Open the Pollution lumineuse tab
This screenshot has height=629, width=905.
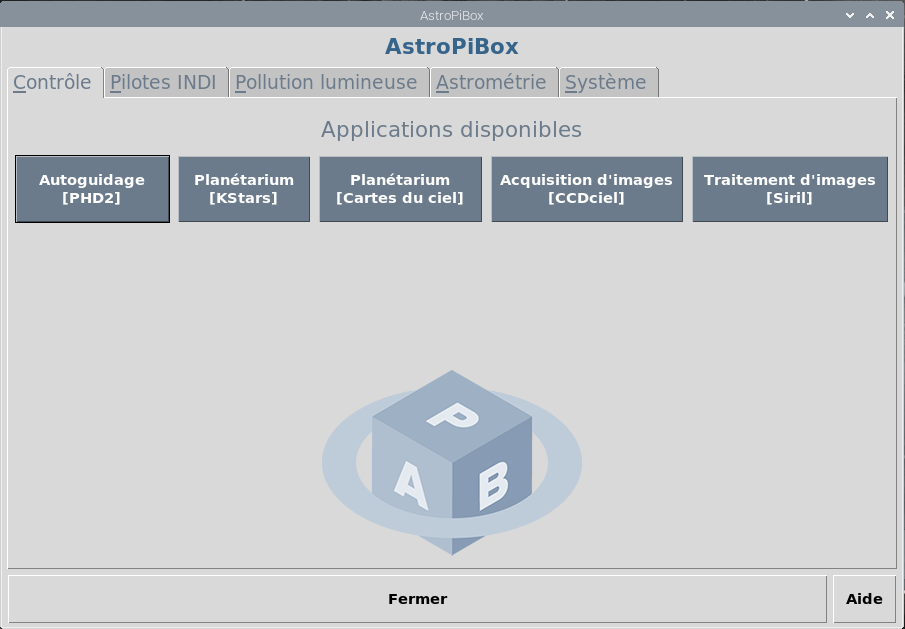pos(327,83)
